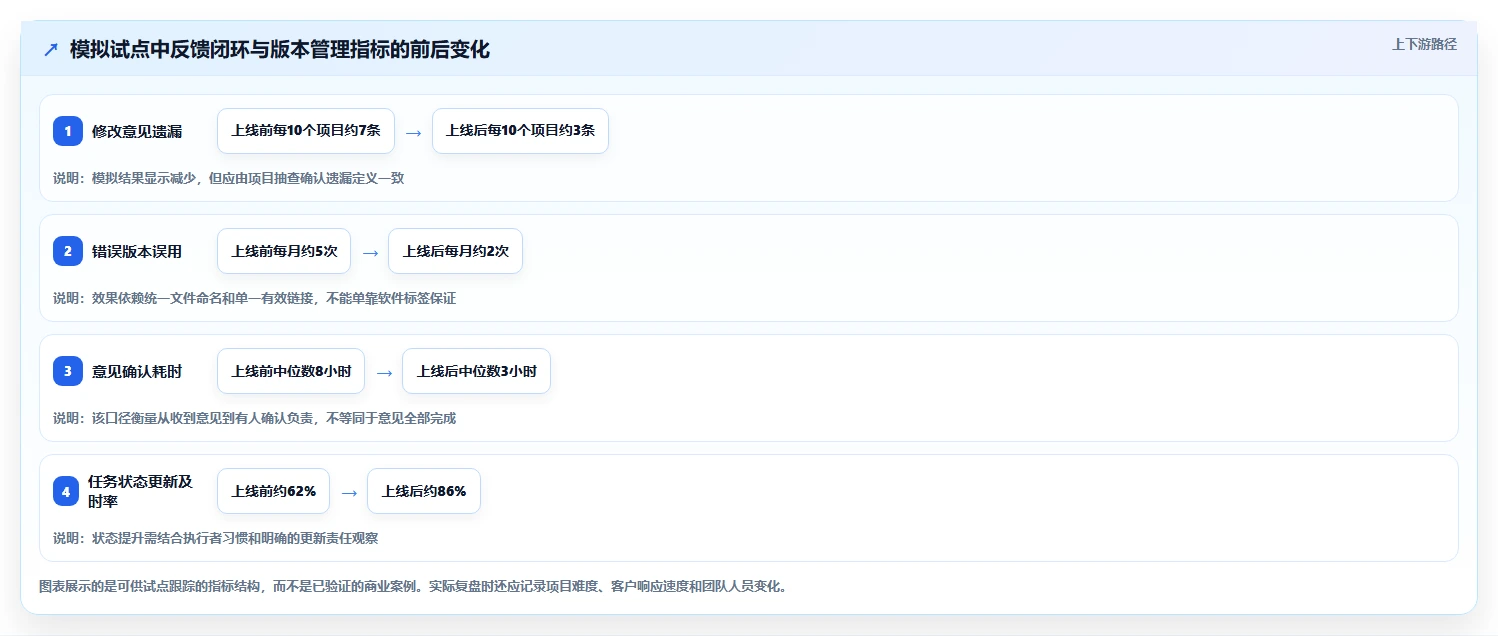This screenshot has width=1498, height=636.
Task: Click the 上下游路径 label in header
Action: pos(1424,44)
